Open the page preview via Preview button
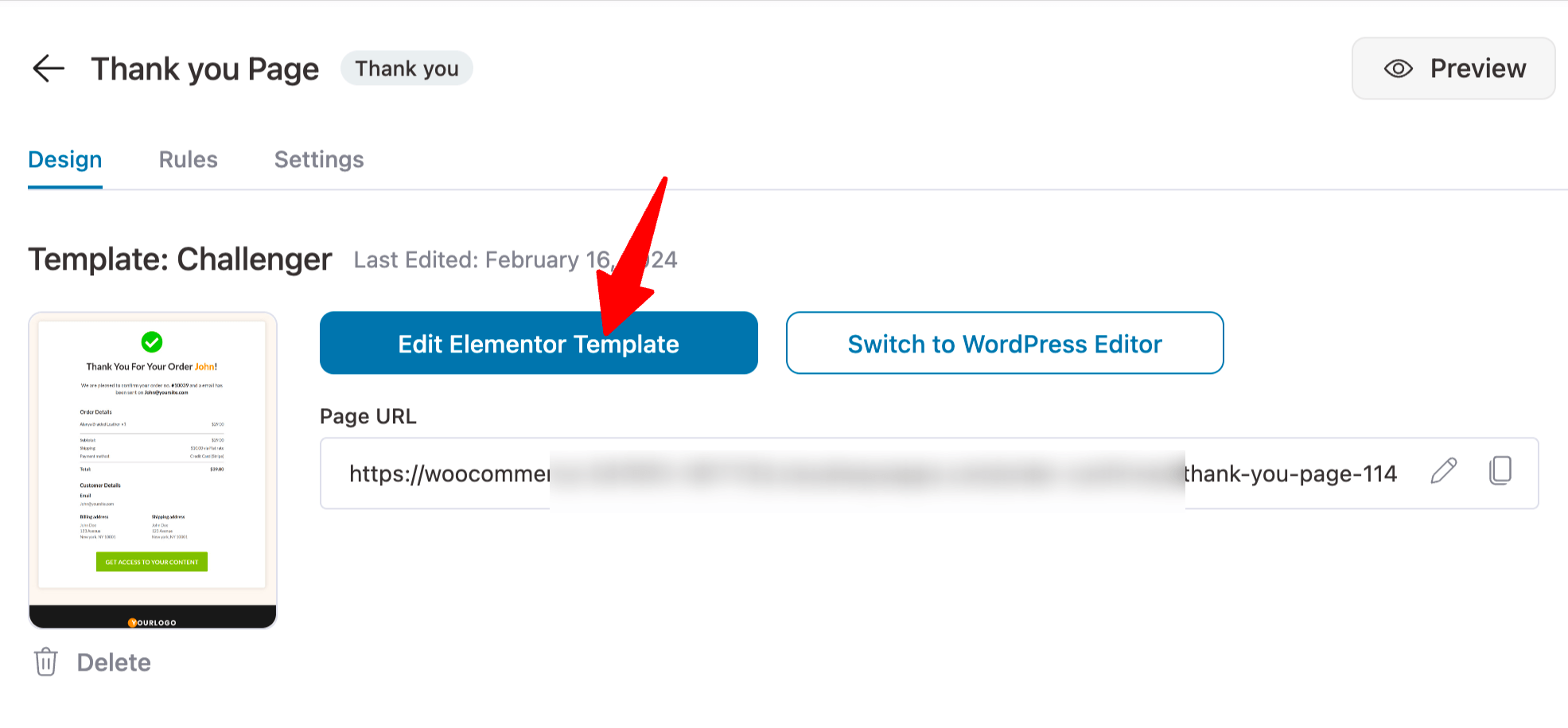Viewport: 1568px width, 728px height. point(1453,68)
